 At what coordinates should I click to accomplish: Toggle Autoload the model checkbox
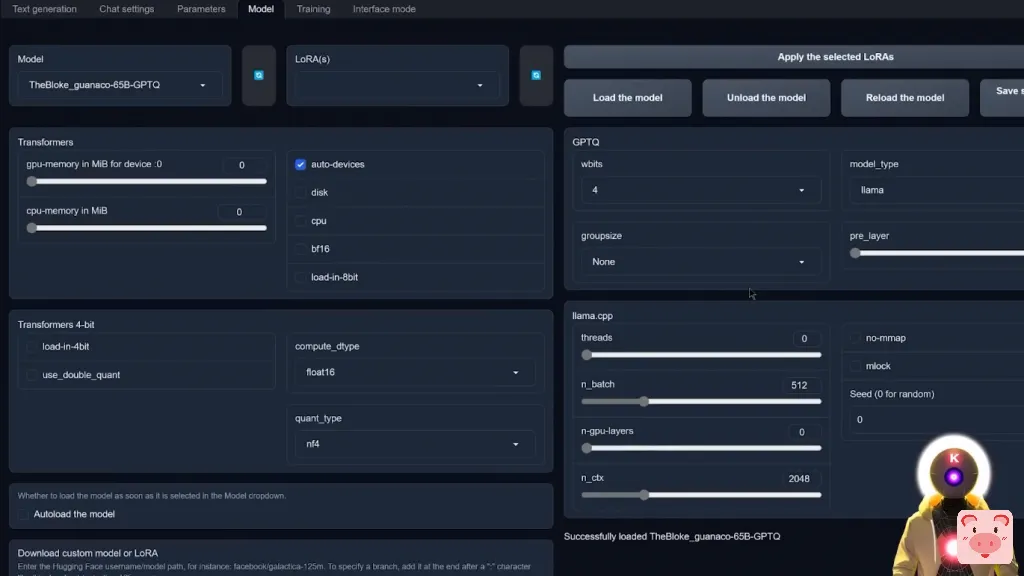tap(24, 514)
